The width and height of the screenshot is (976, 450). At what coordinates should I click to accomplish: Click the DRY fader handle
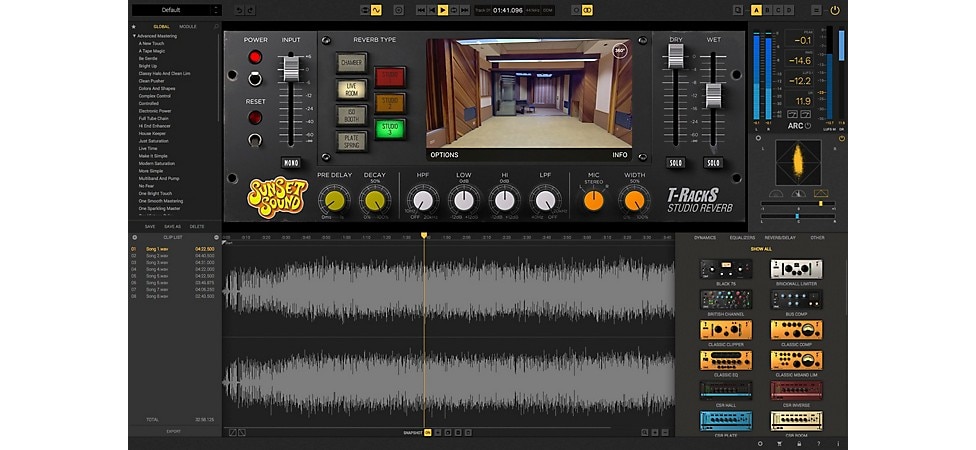click(676, 56)
